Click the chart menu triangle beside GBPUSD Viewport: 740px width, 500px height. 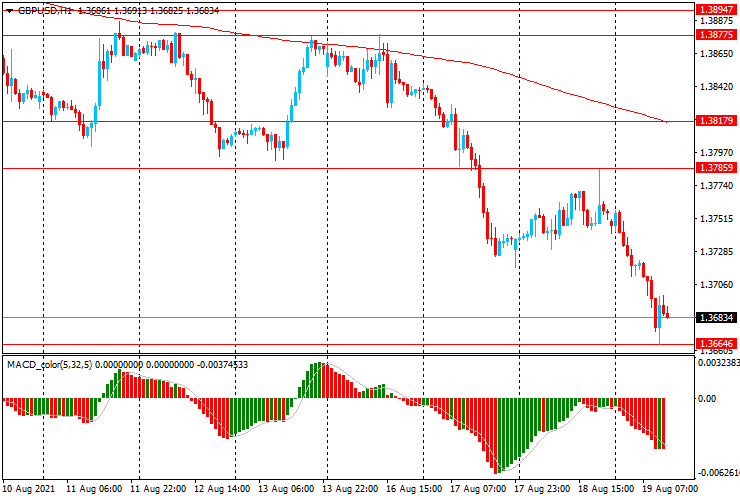coord(9,11)
